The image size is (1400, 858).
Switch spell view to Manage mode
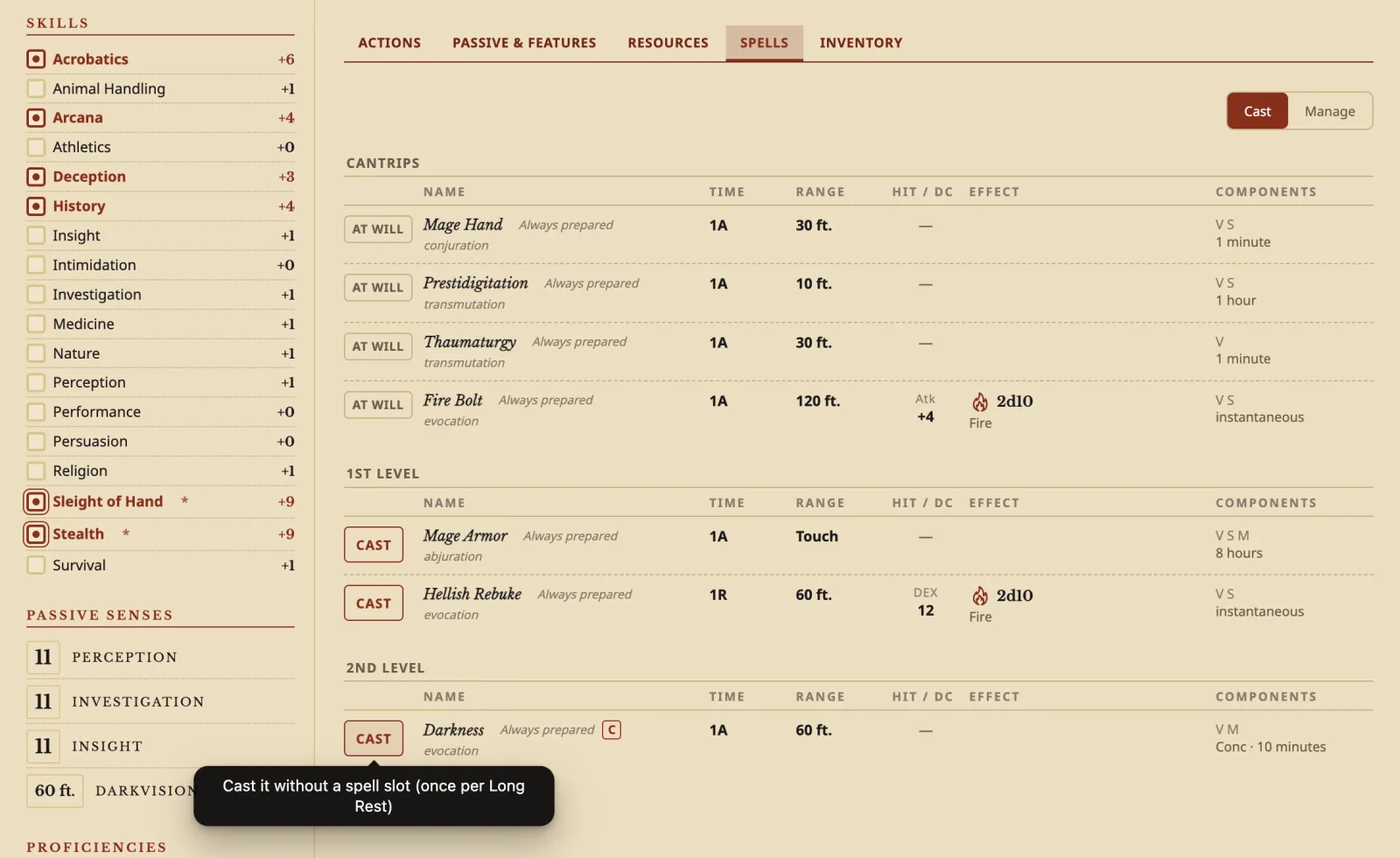(x=1330, y=111)
